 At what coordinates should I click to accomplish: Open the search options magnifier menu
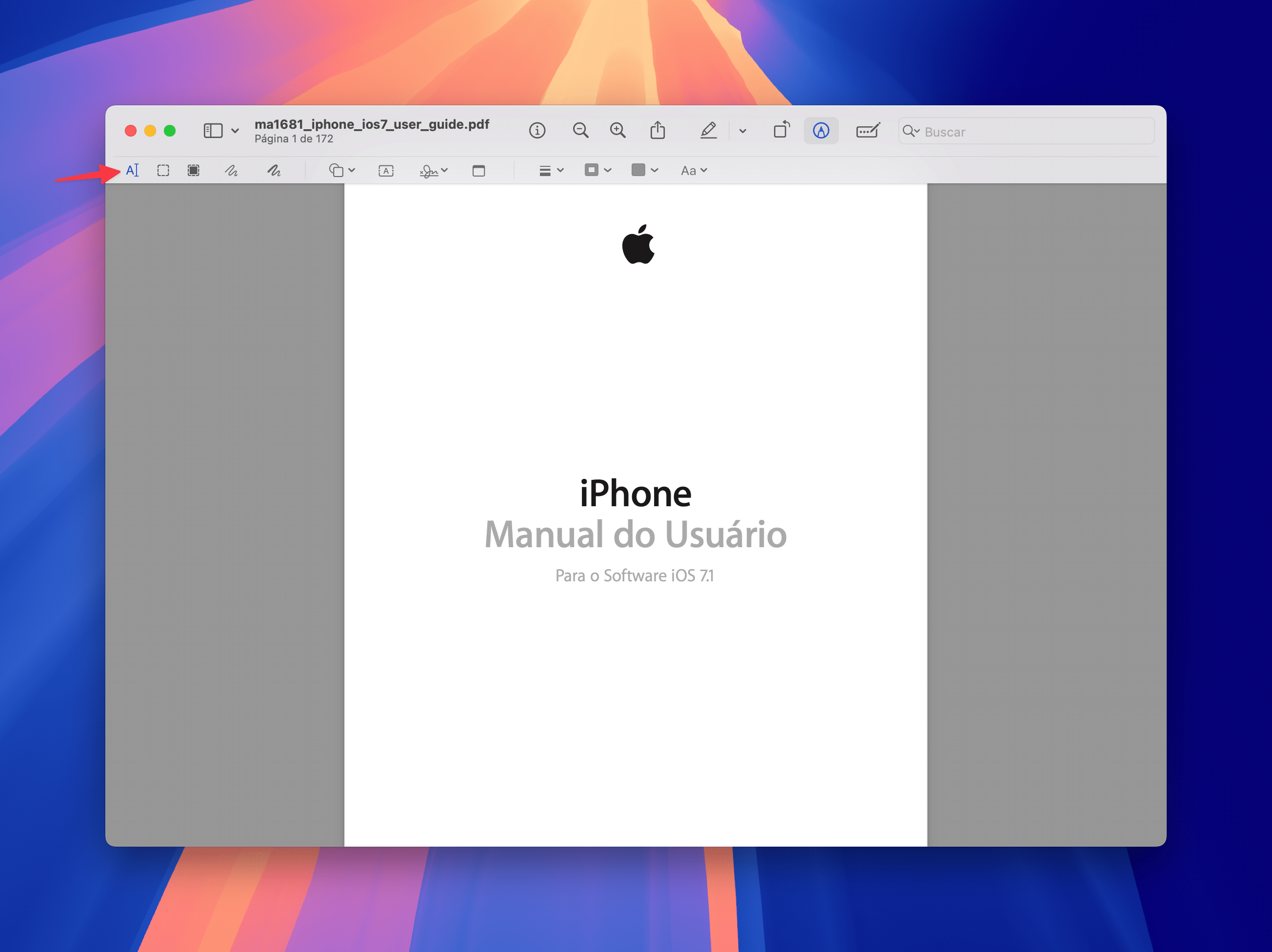tap(911, 131)
